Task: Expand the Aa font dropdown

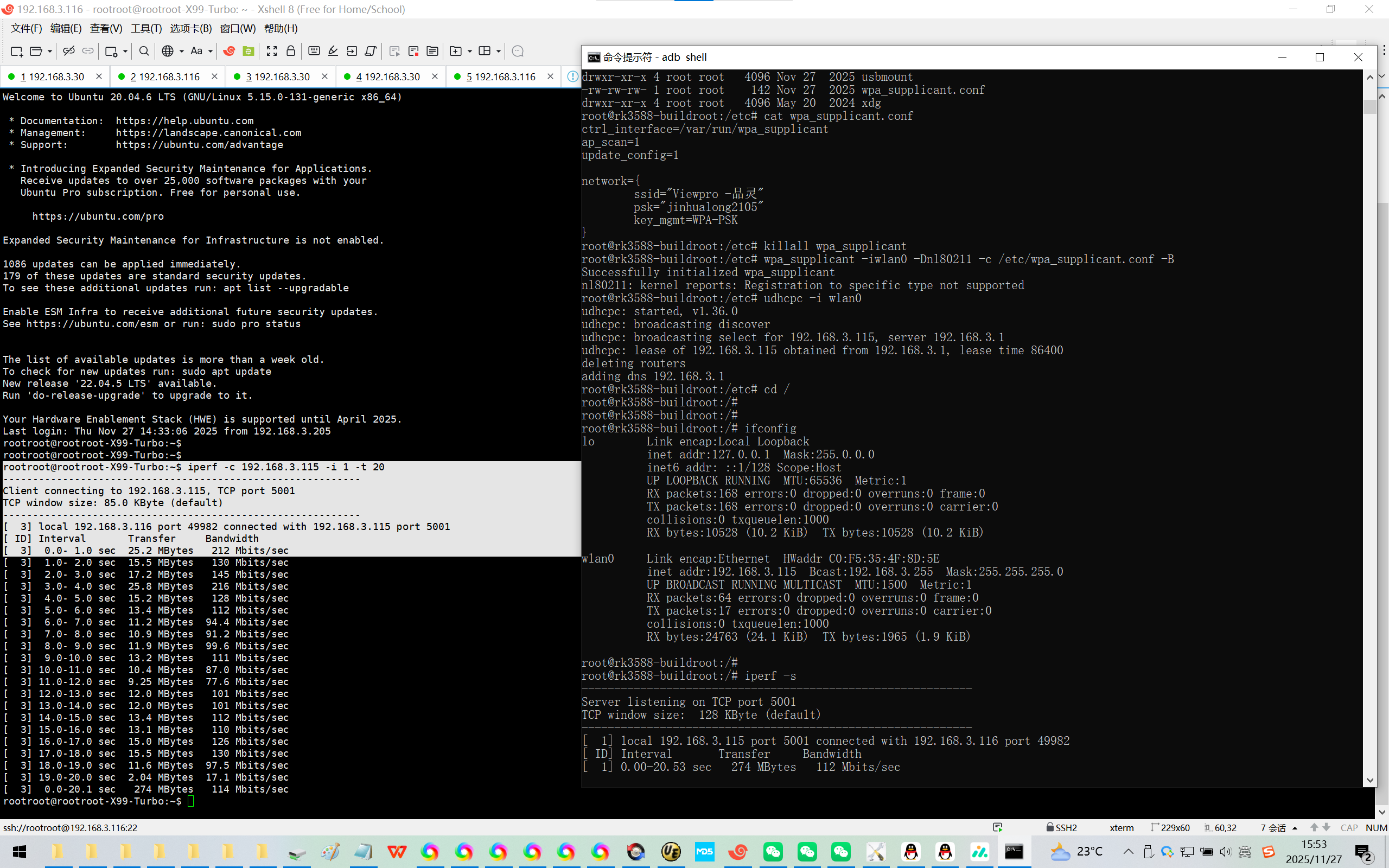Action: [211, 51]
